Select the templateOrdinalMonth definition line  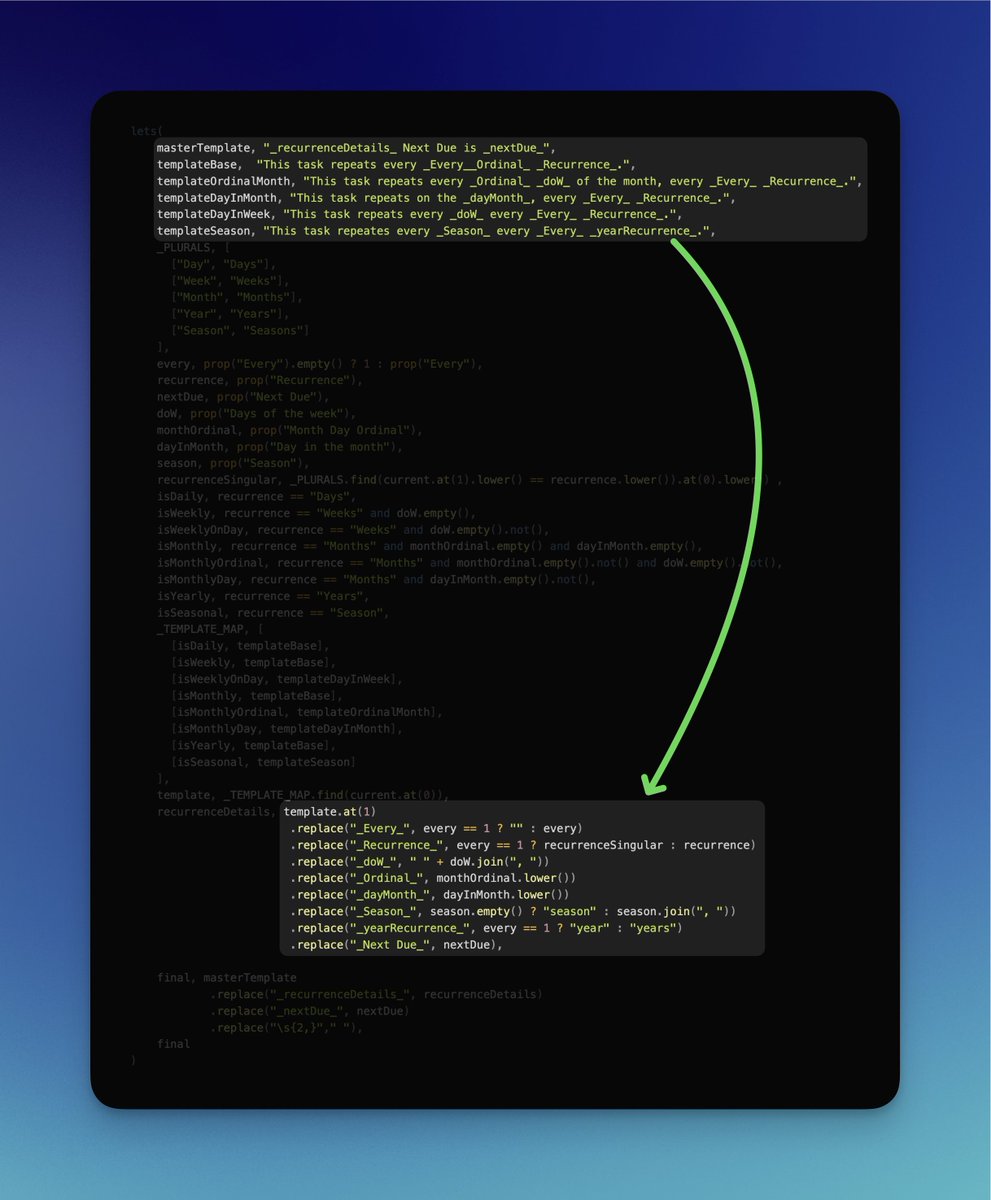[x=509, y=181]
